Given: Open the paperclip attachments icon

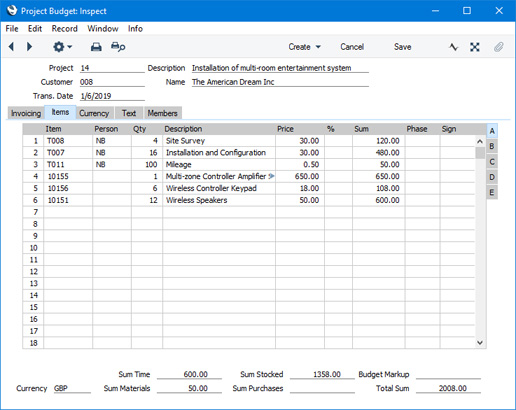Looking at the screenshot, I should click(x=498, y=47).
